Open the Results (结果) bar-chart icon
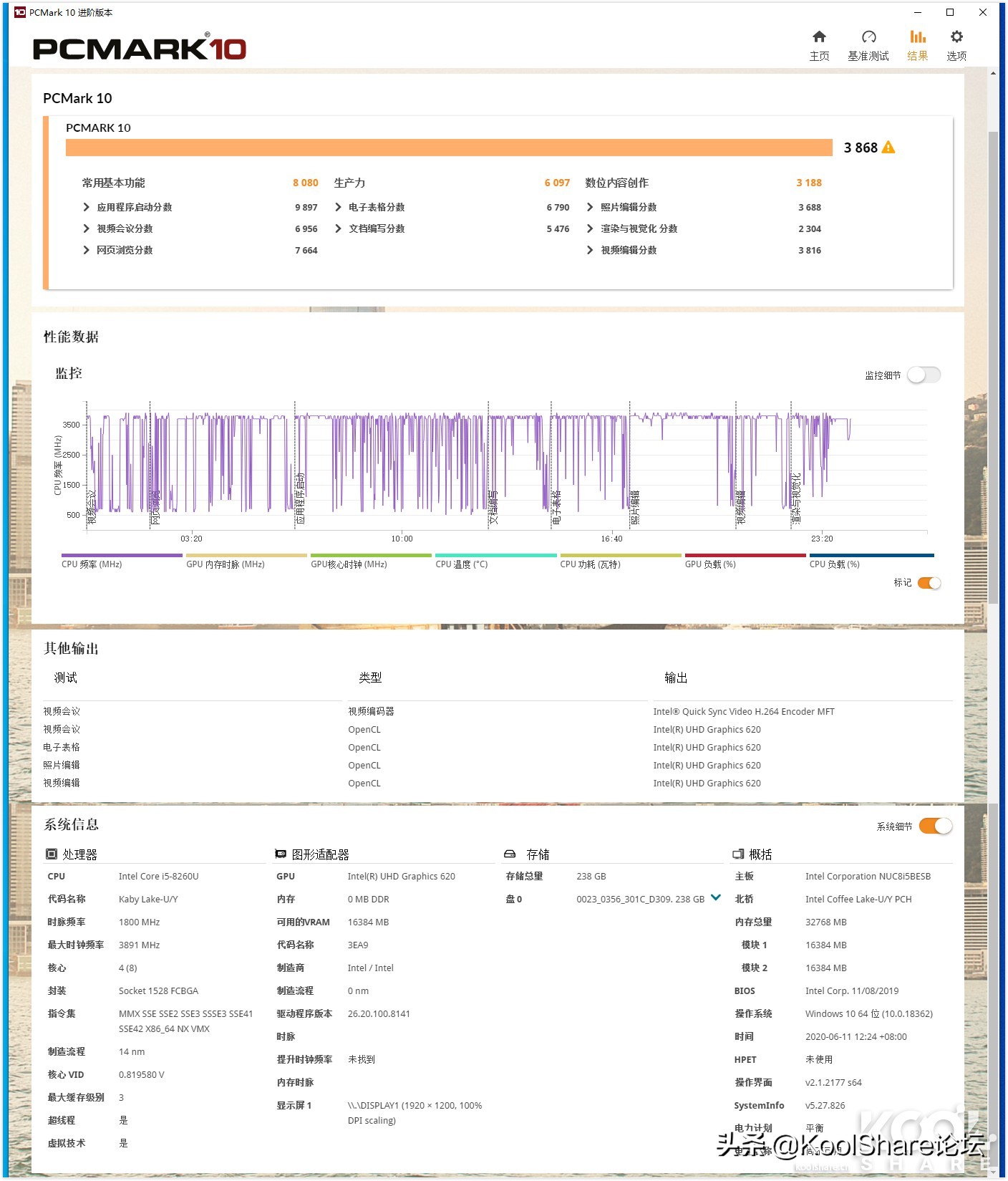Image resolution: width=1008 pixels, height=1181 pixels. (x=917, y=37)
